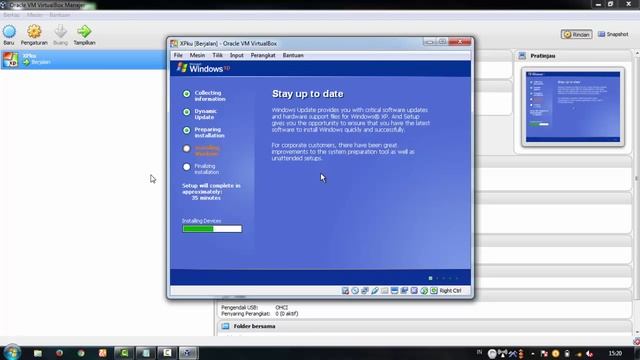This screenshot has width=640, height=360.
Task: Click USB devices status icon
Action: (375, 291)
